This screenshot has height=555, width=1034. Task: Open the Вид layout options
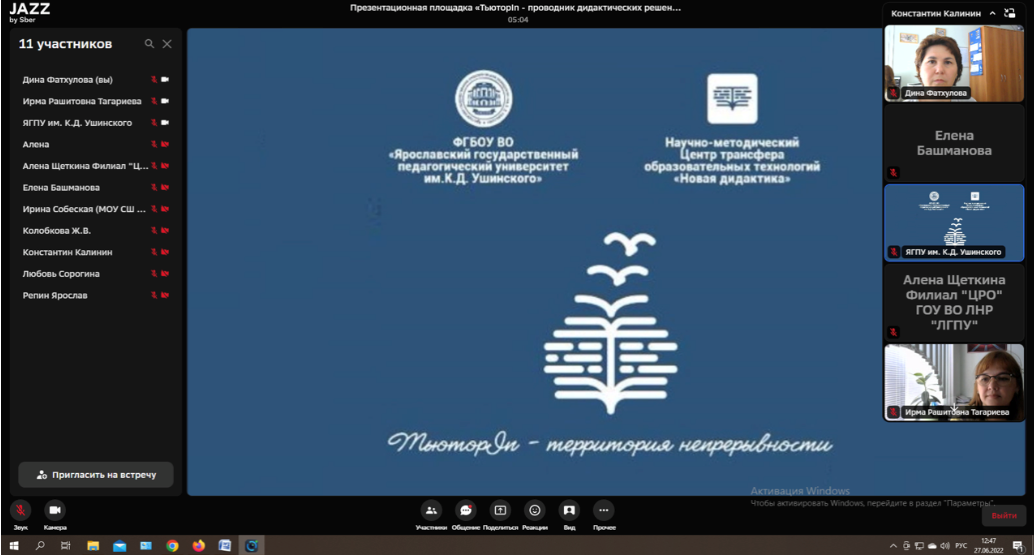click(569, 510)
